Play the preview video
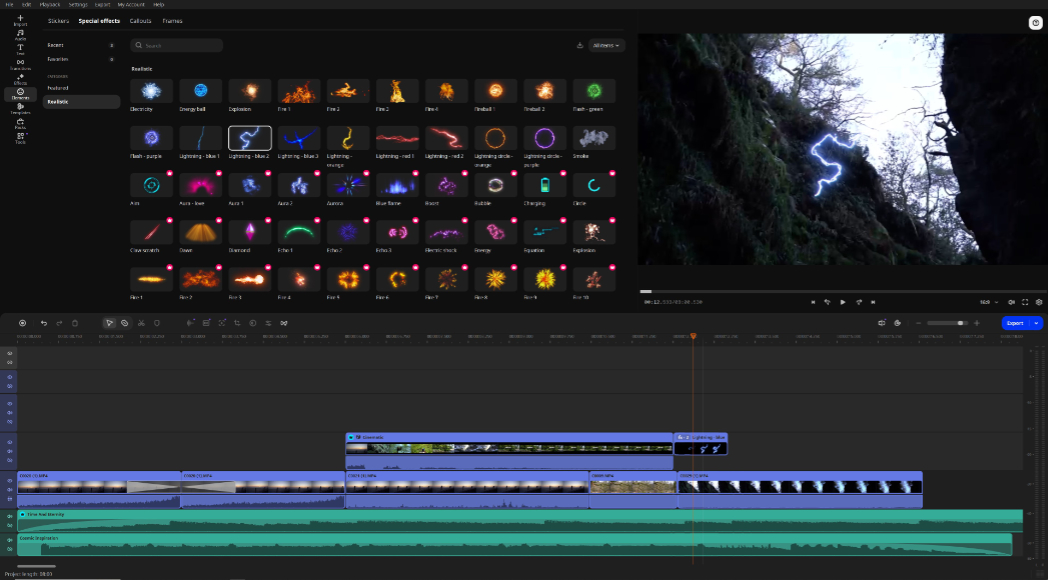This screenshot has width=1048, height=580. [843, 302]
